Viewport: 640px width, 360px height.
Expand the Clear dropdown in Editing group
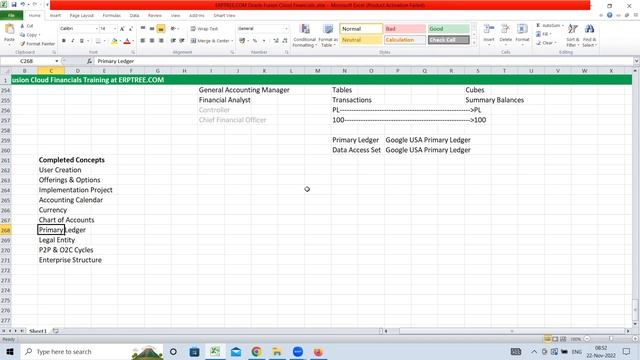[x=556, y=43]
